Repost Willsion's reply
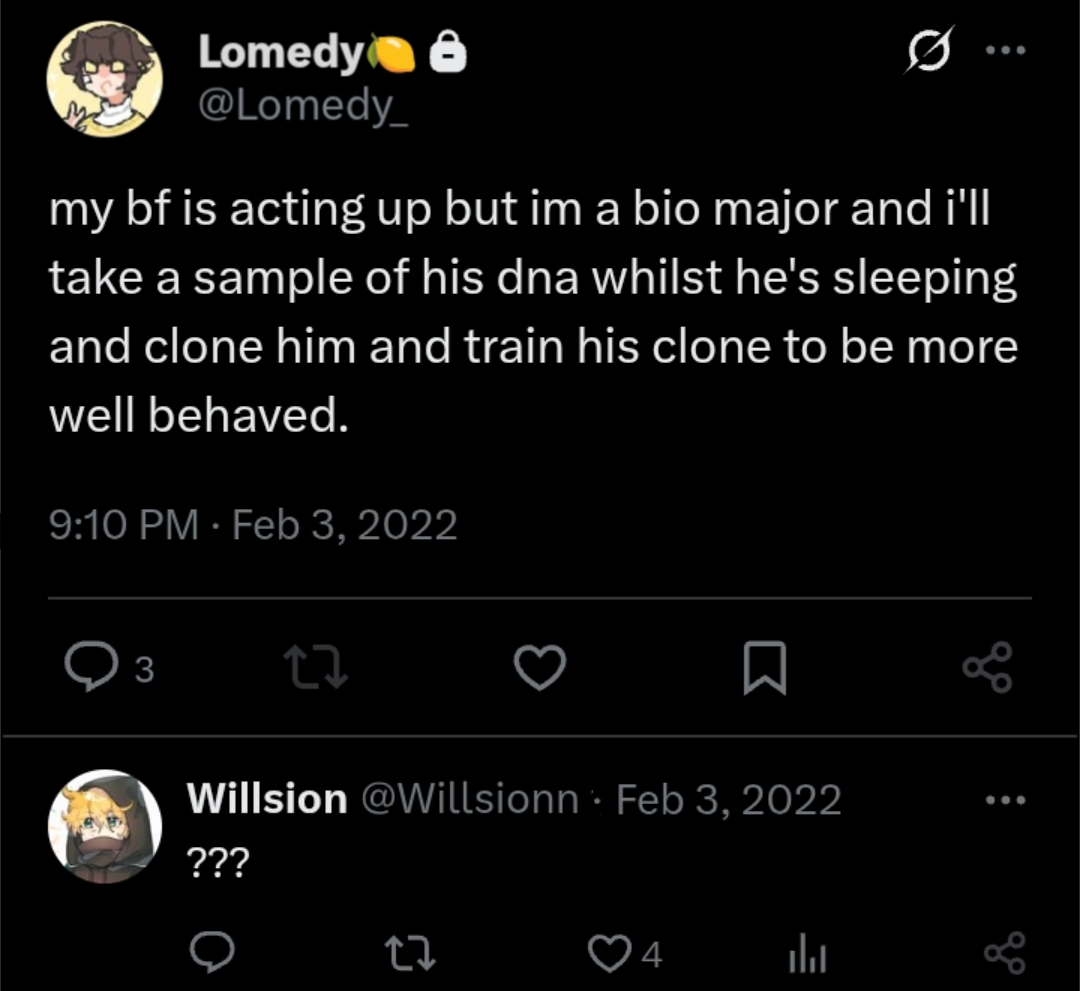1080x991 pixels. (x=410, y=953)
